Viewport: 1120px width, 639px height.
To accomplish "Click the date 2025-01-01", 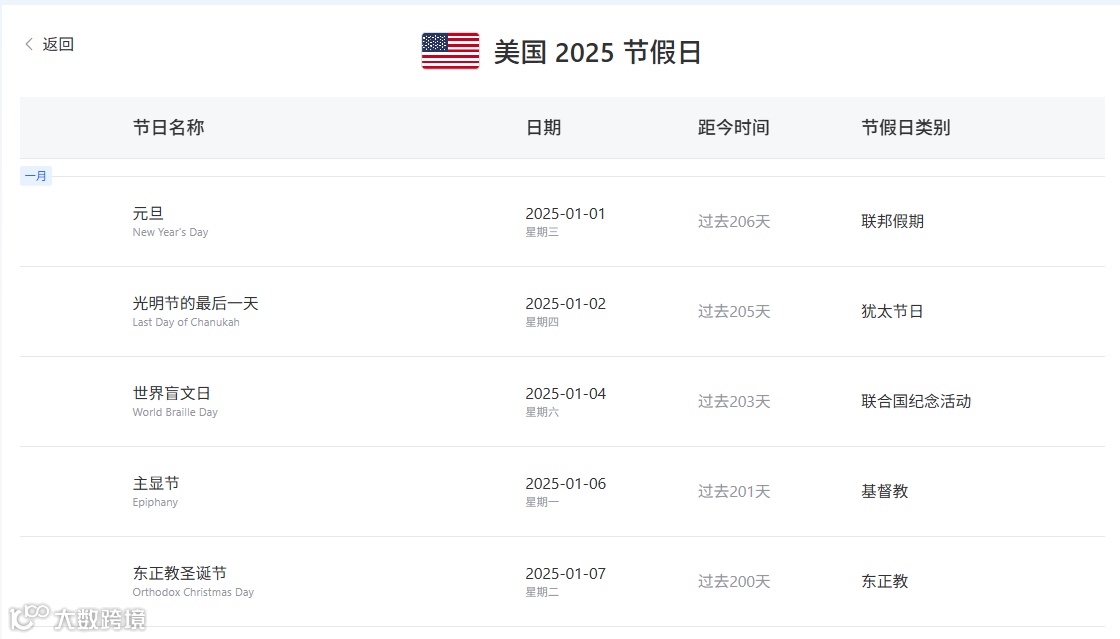I will pyautogui.click(x=565, y=213).
